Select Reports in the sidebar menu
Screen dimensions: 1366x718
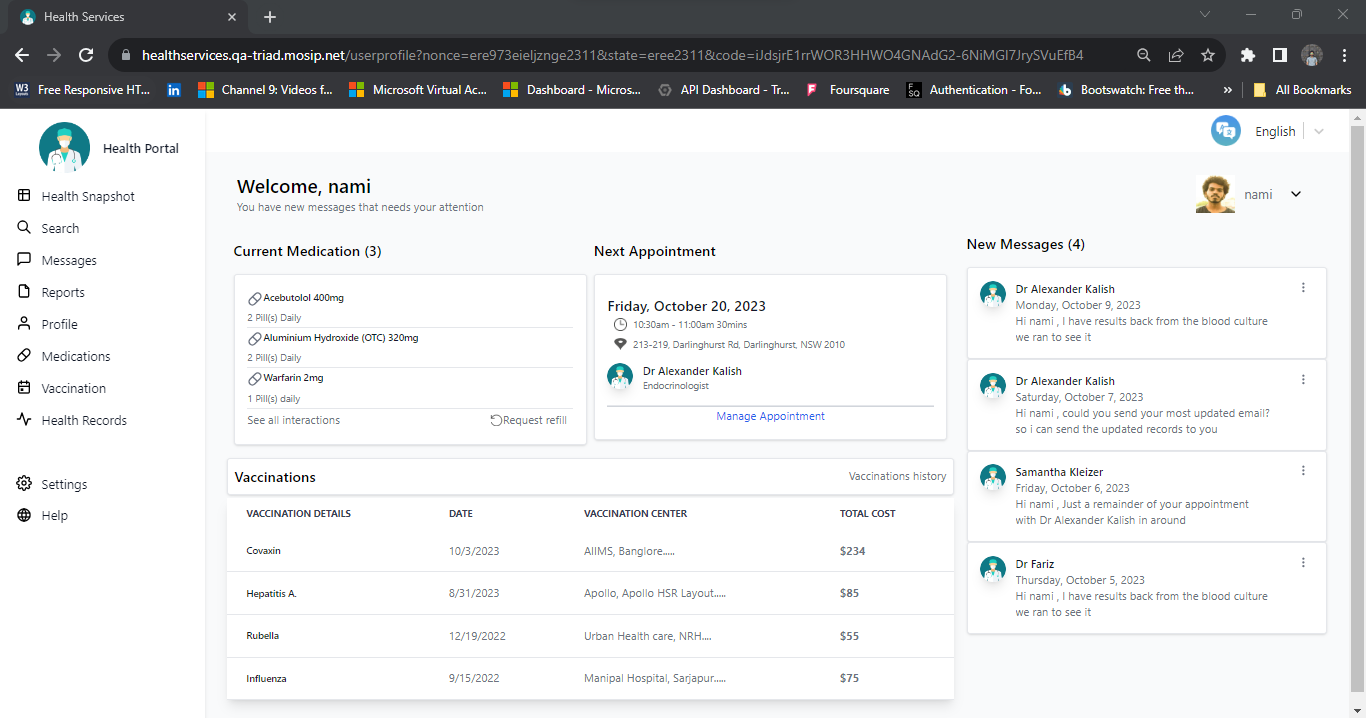(63, 292)
